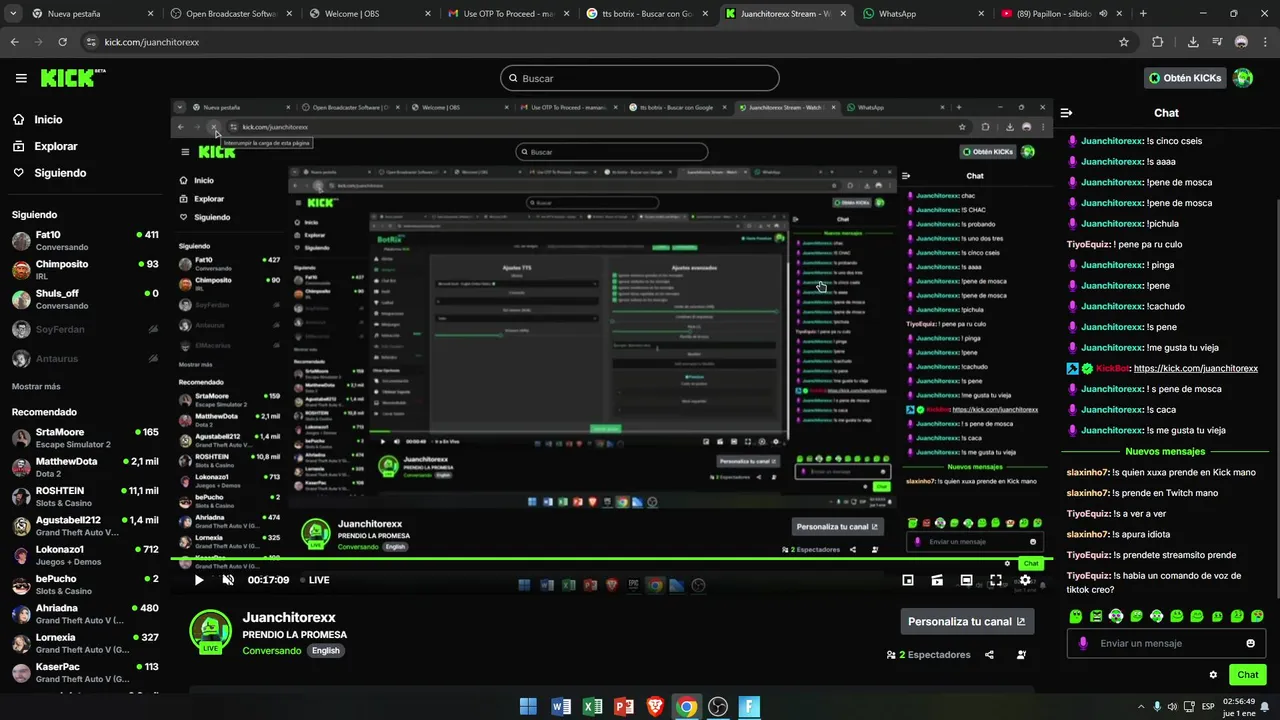Enable mini player mode

(x=908, y=580)
